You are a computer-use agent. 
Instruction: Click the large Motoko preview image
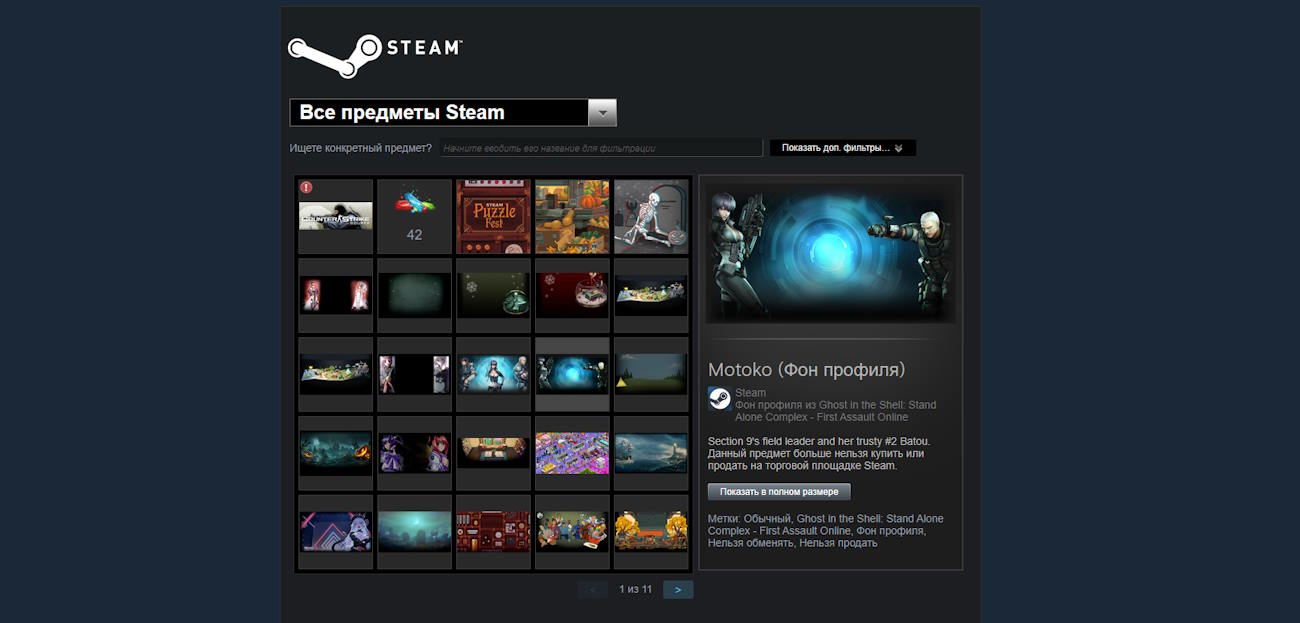[830, 253]
